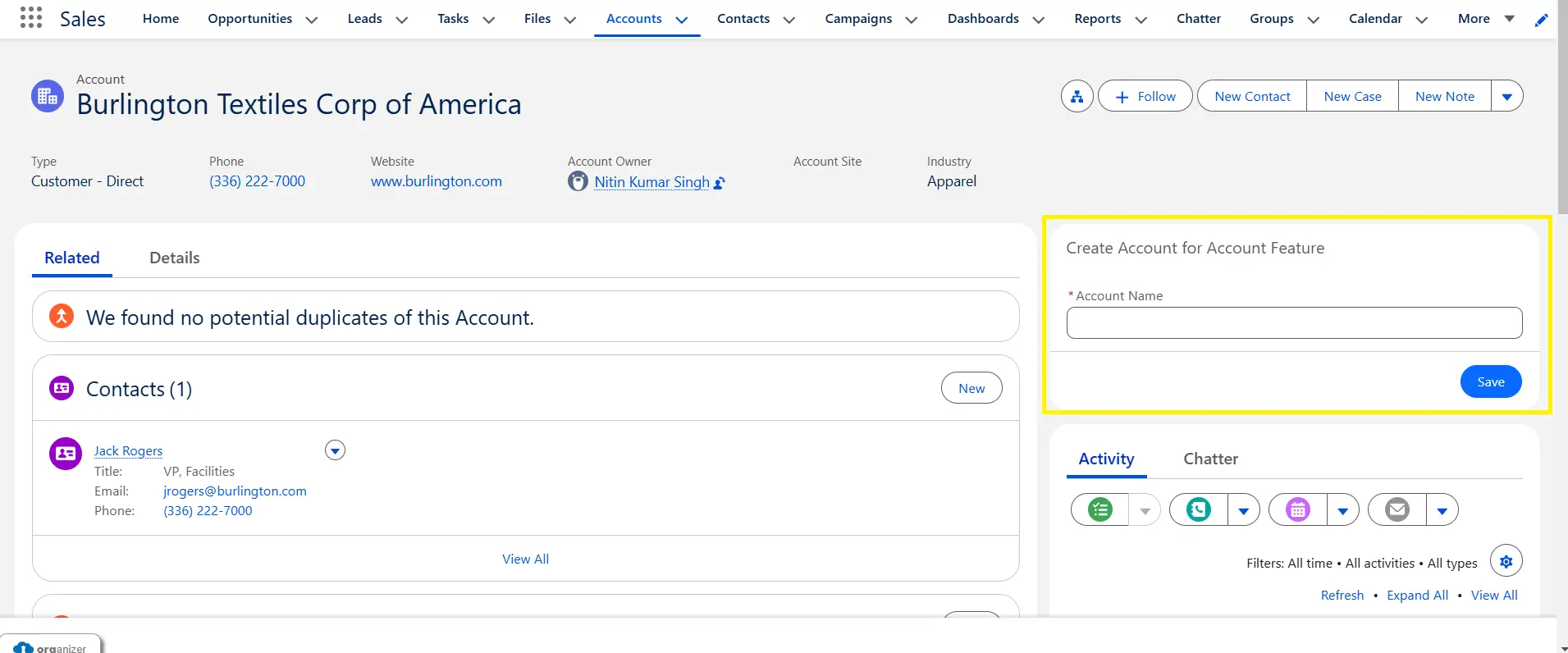Open New Event dropdown arrow

(1343, 509)
